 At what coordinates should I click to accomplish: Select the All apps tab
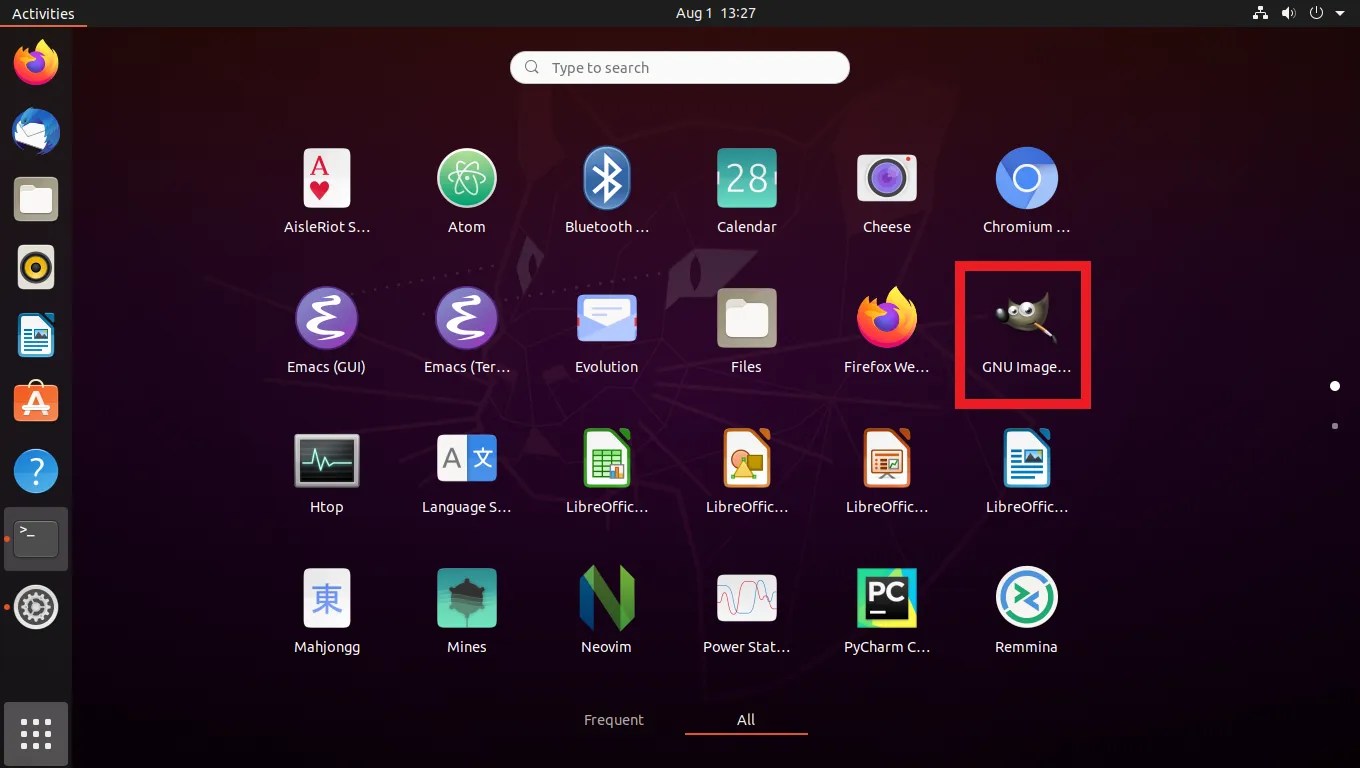pos(746,720)
